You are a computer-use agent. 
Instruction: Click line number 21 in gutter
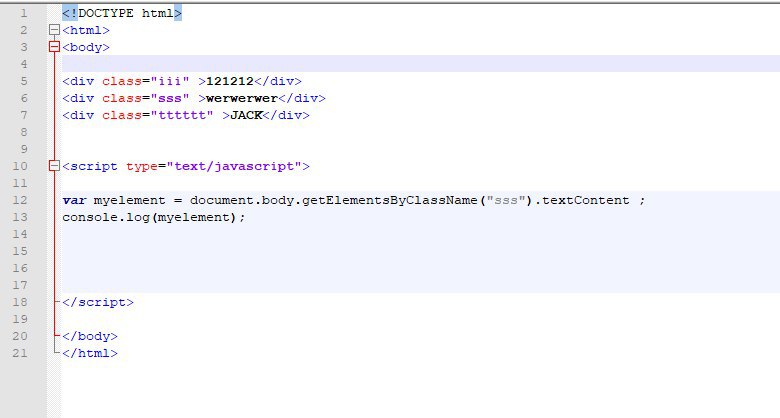pyautogui.click(x=20, y=353)
